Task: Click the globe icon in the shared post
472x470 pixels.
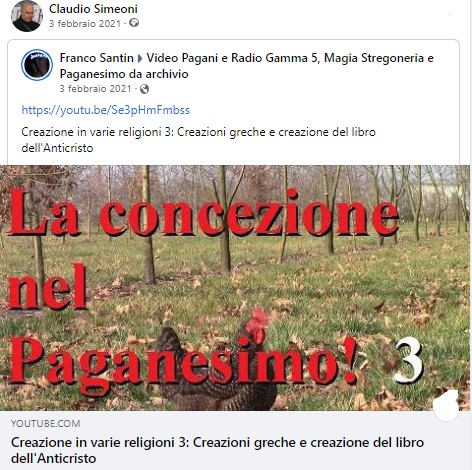Action: (x=145, y=89)
